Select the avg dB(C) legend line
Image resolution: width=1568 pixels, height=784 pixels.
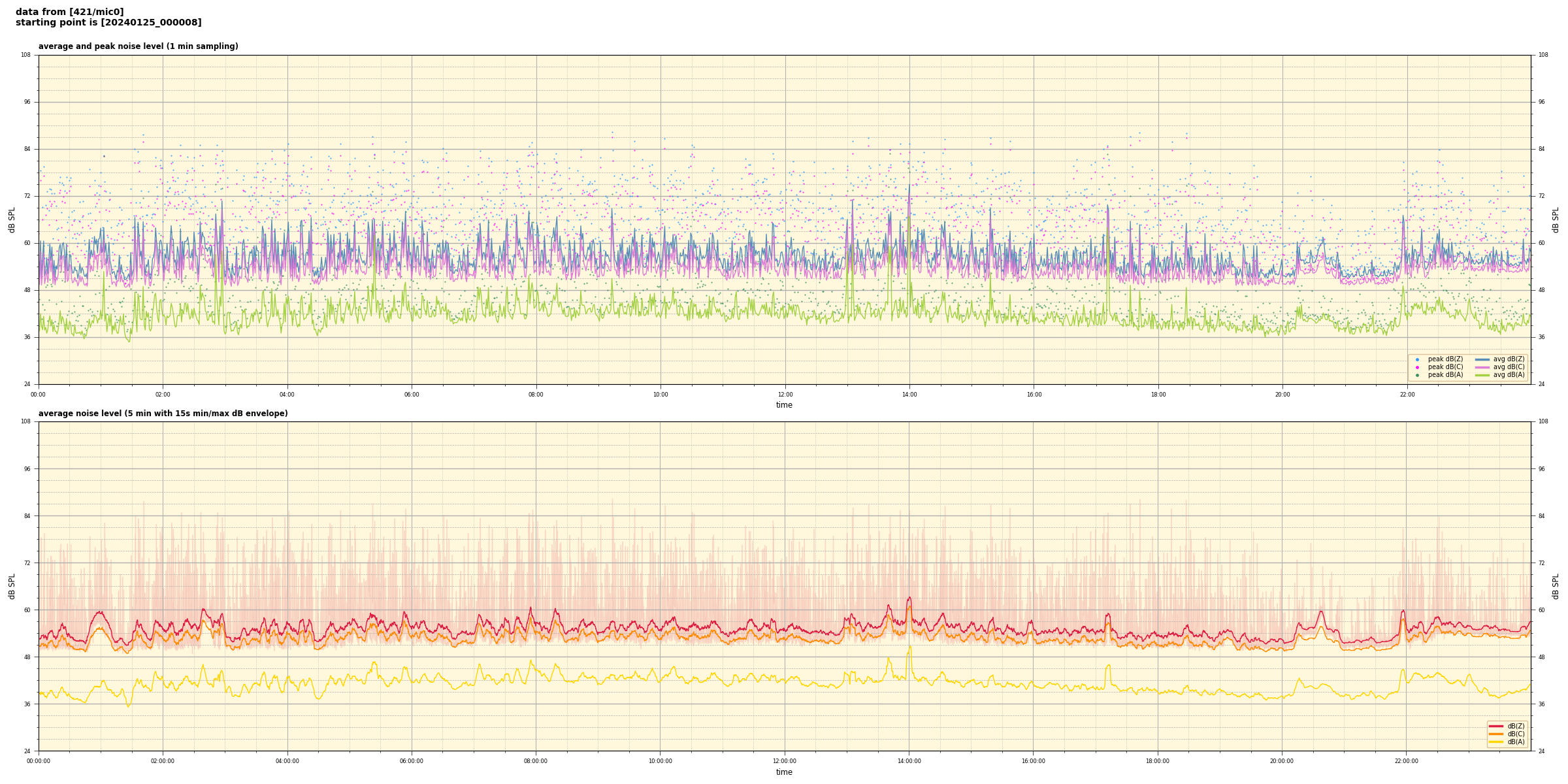pos(1482,367)
